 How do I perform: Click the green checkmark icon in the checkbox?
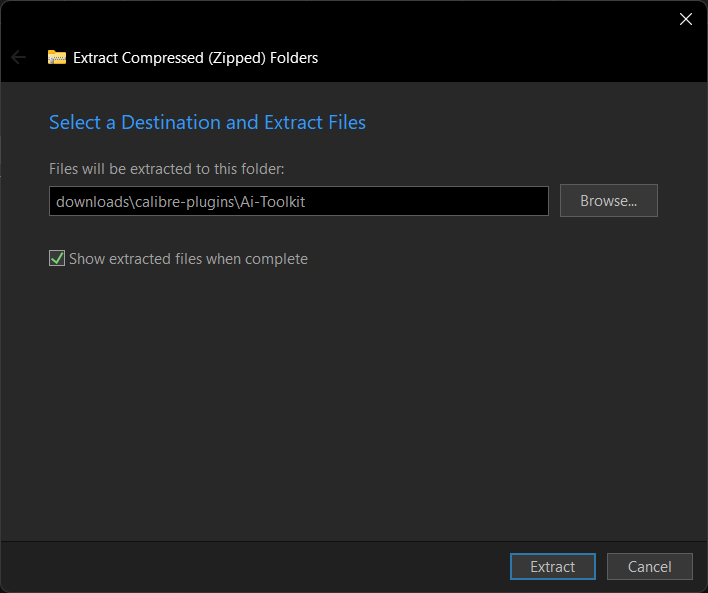57,258
